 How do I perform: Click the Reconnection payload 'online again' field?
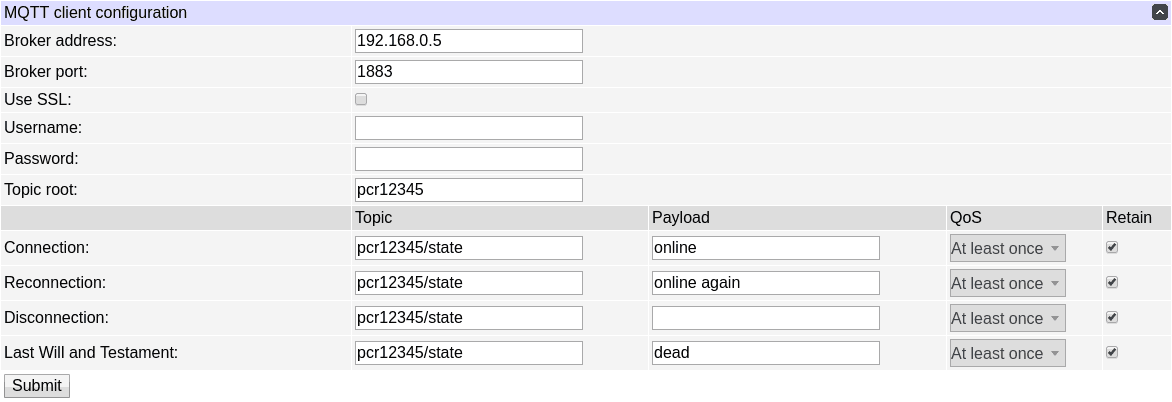click(x=765, y=283)
